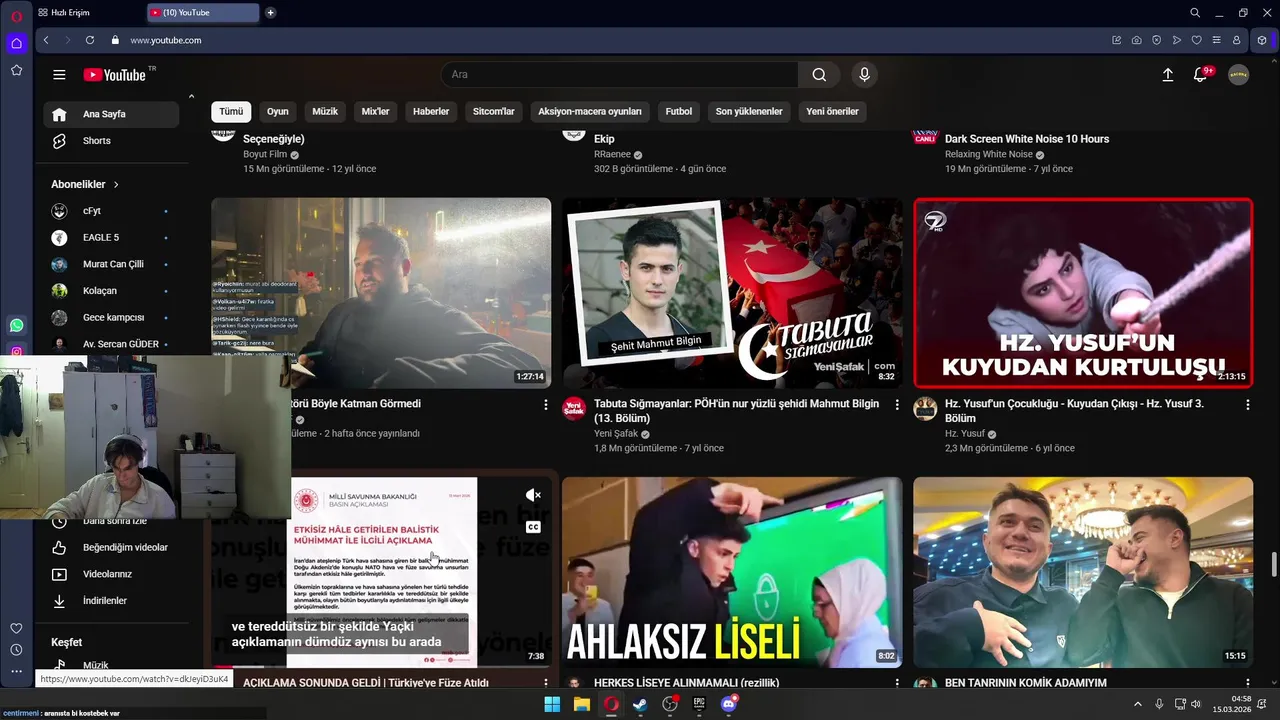Open the Hızlı Erişim speed dial
1280x720 pixels.
(64, 13)
